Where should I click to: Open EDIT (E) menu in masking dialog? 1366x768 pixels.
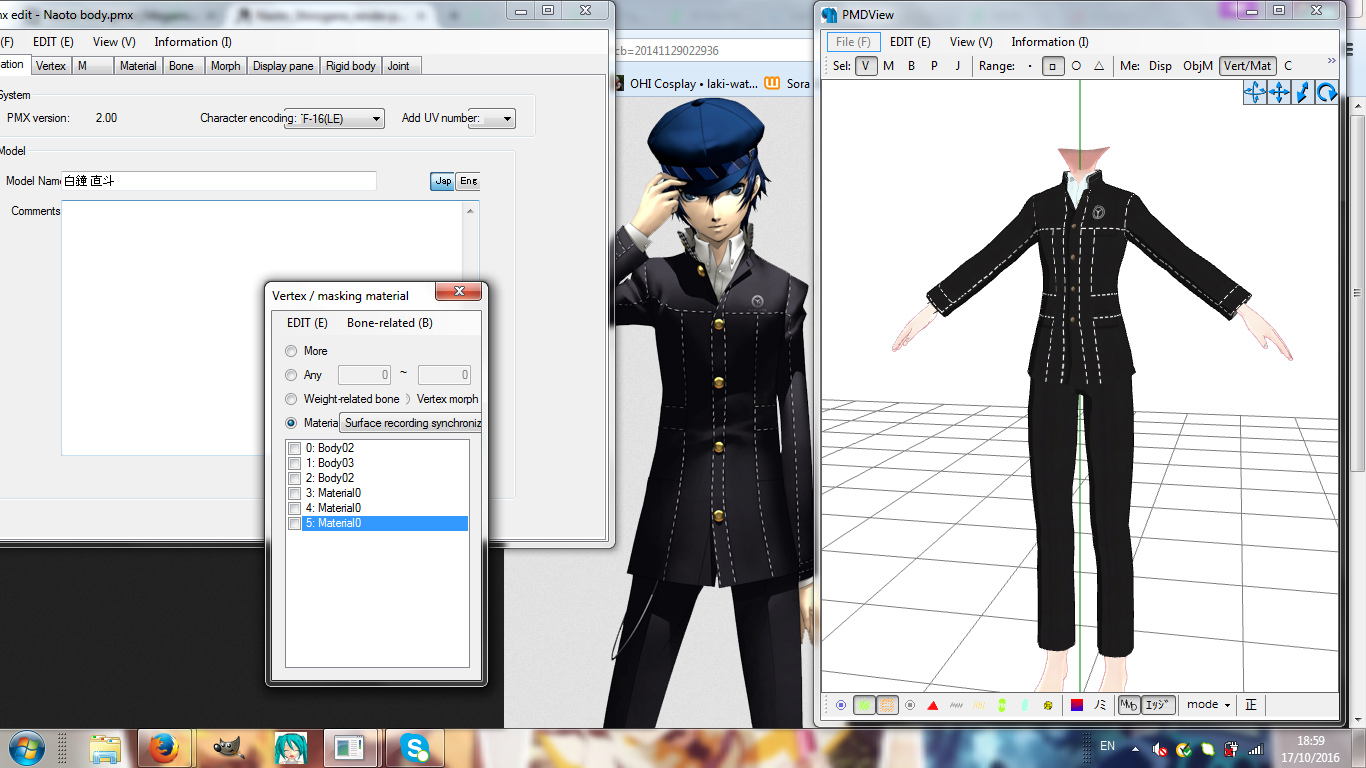pos(307,323)
